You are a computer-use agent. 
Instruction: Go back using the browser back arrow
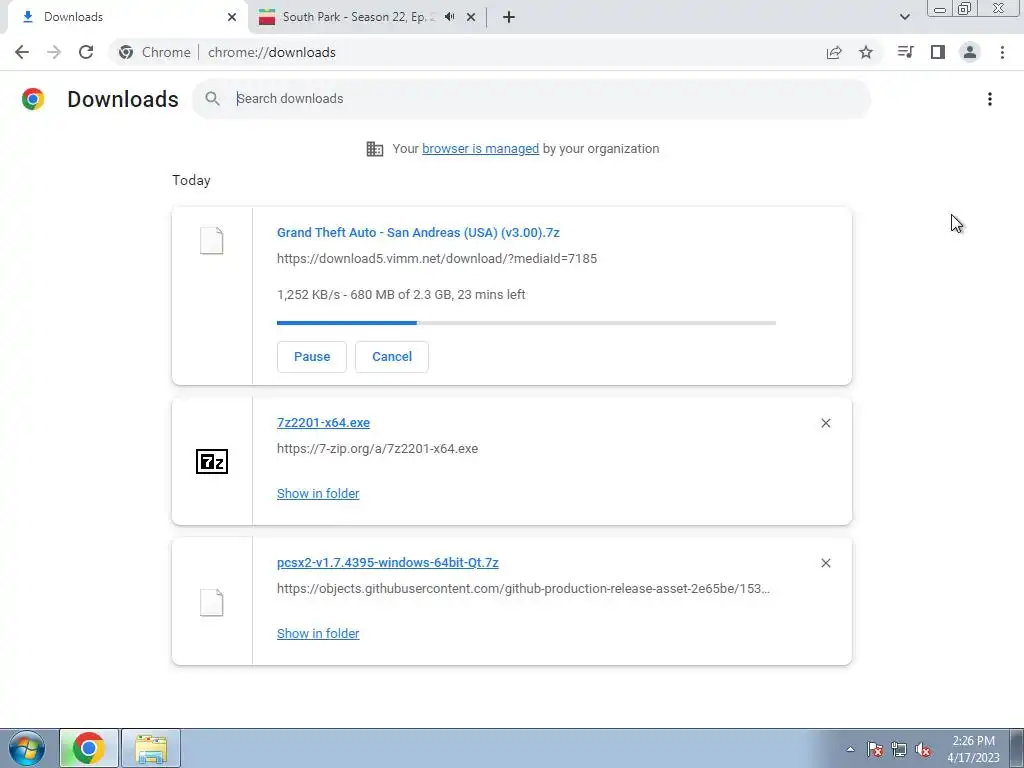tap(22, 52)
